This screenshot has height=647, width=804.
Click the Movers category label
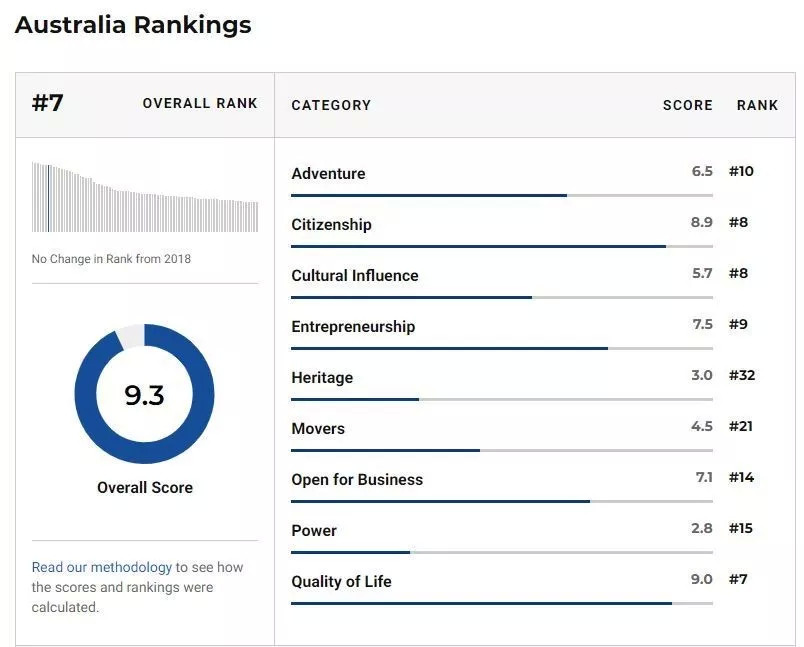[x=318, y=429]
